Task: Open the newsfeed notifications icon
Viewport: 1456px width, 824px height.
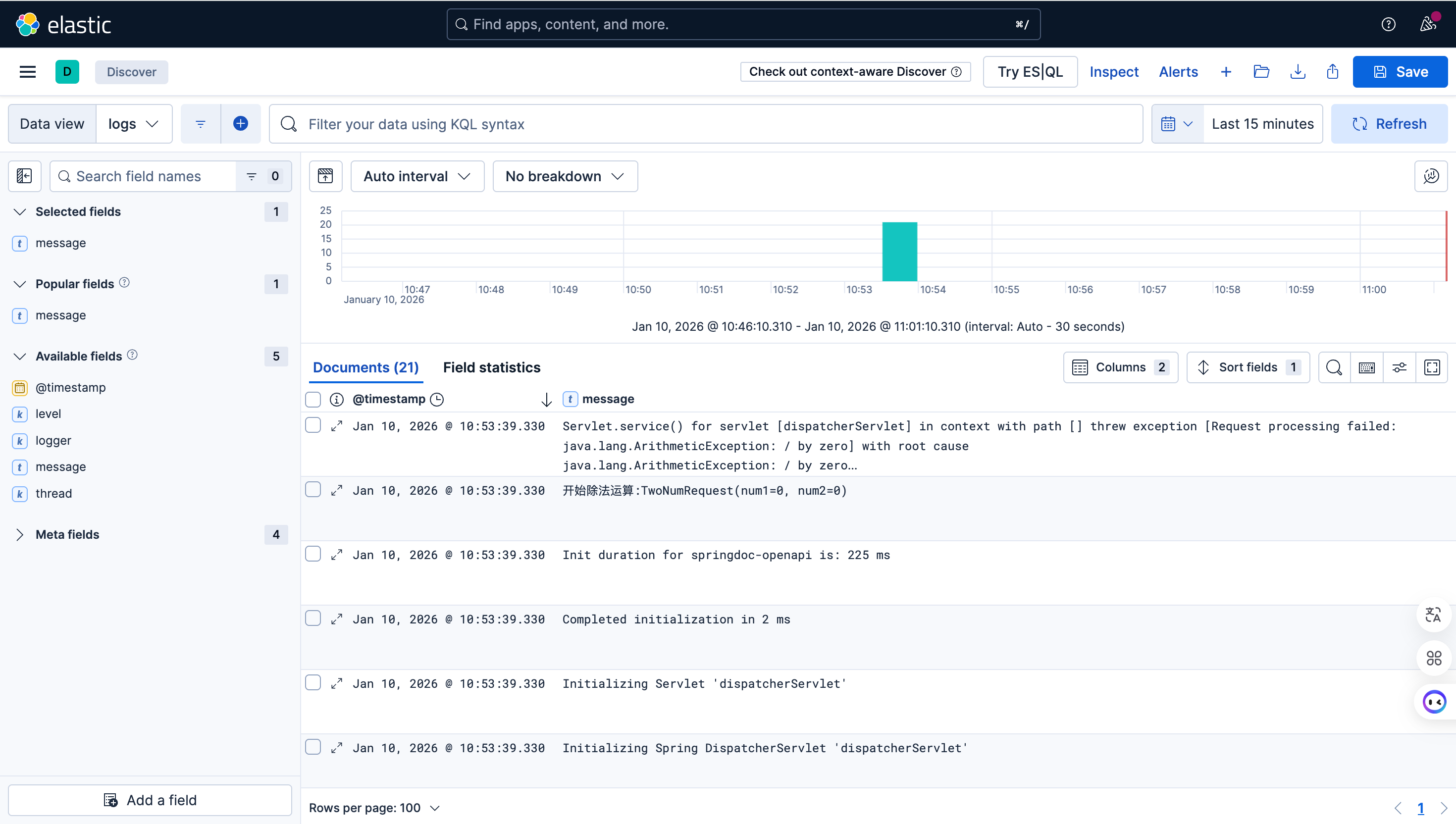Action: click(x=1428, y=24)
